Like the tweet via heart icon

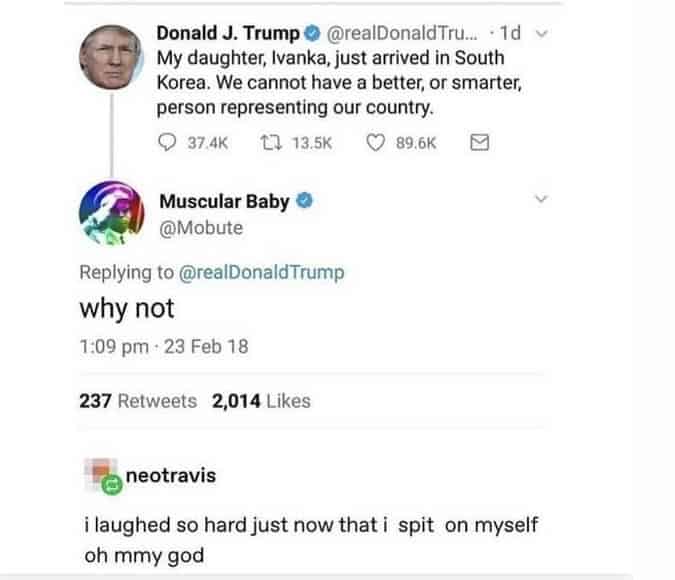pos(376,143)
